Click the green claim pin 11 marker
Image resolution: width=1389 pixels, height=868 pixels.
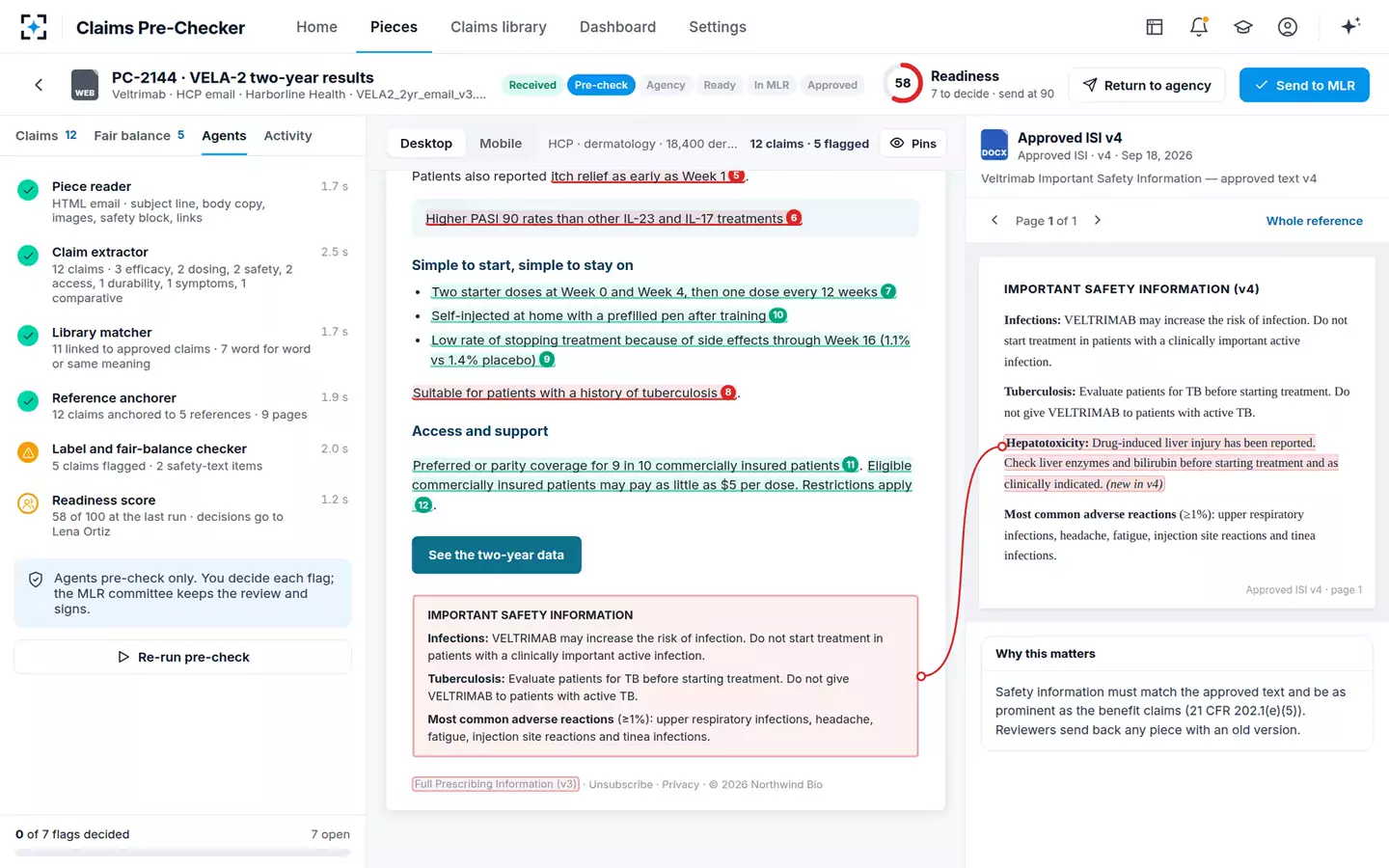coord(850,465)
